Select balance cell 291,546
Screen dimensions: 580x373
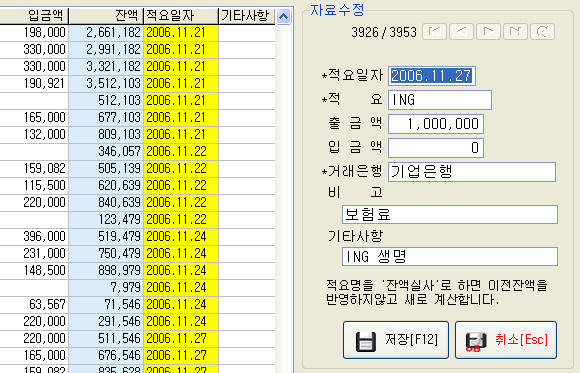click(106, 322)
